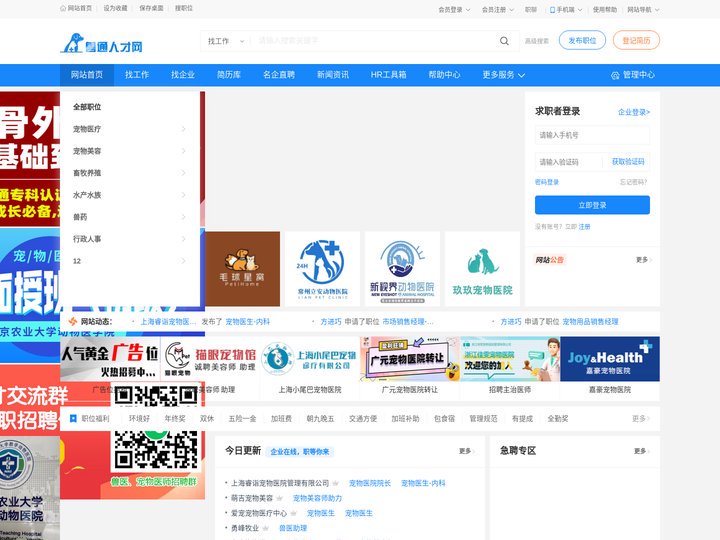
Task: Click the magnifier search icon
Action: tap(504, 41)
